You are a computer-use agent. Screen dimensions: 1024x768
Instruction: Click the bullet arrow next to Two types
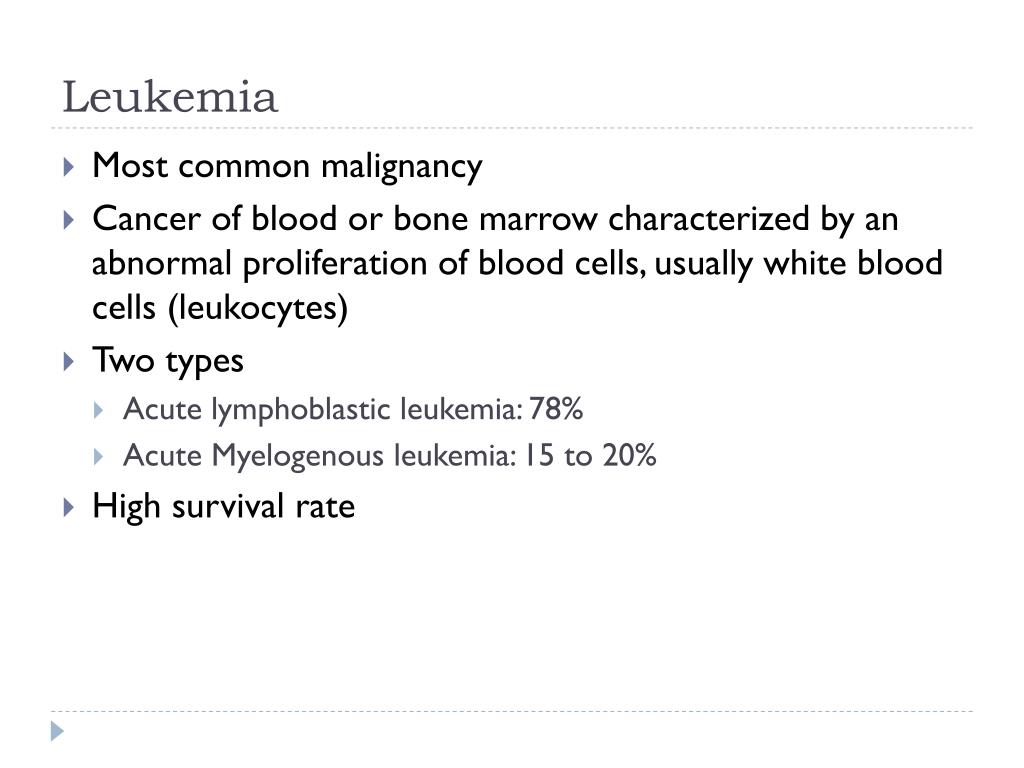69,361
